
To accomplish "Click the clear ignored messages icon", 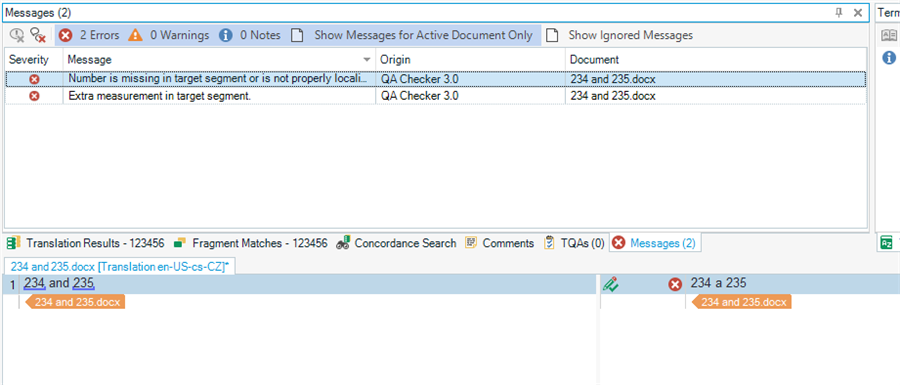I will pos(38,36).
